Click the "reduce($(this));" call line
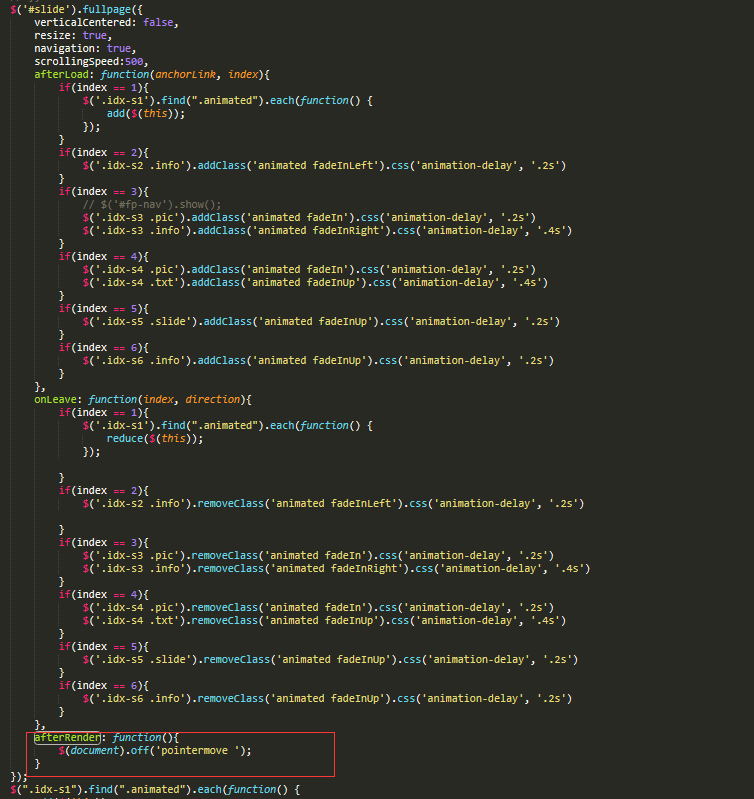The image size is (754, 799). click(x=155, y=439)
